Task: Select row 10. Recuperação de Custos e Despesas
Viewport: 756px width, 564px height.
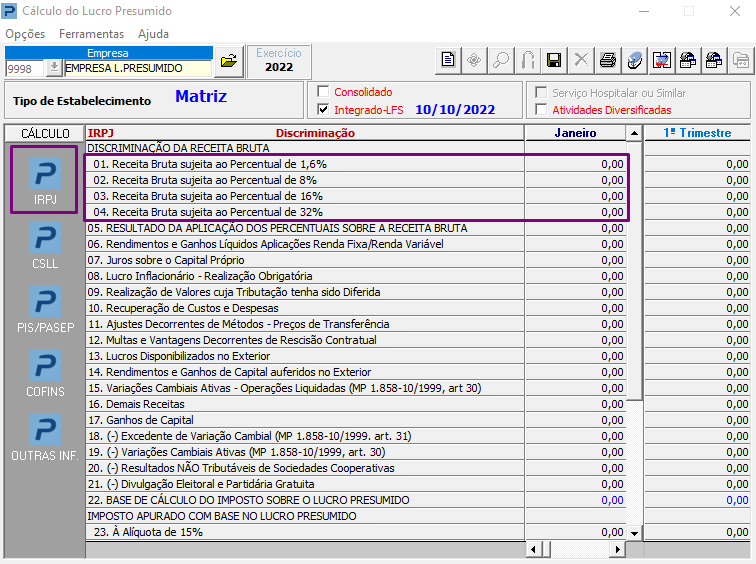Action: tap(305, 308)
